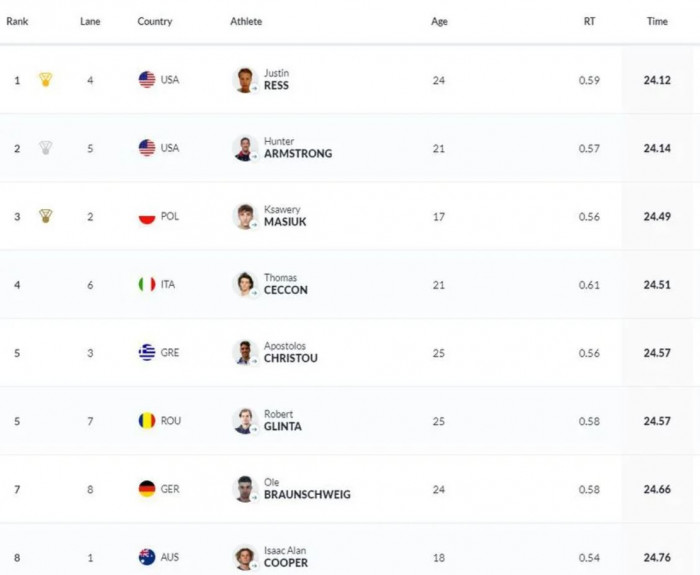Click the Poland flag icon
This screenshot has height=575, width=700.
click(x=147, y=216)
